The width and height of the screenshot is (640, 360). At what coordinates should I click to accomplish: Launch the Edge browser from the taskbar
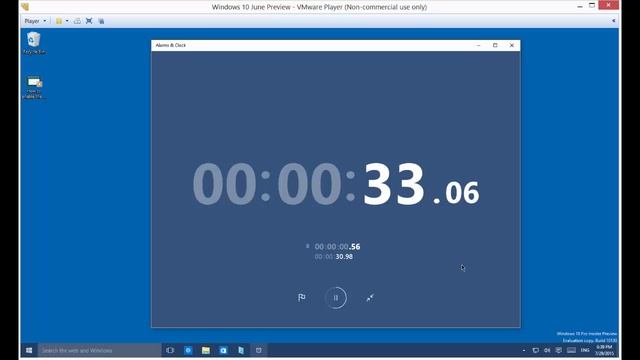point(188,350)
